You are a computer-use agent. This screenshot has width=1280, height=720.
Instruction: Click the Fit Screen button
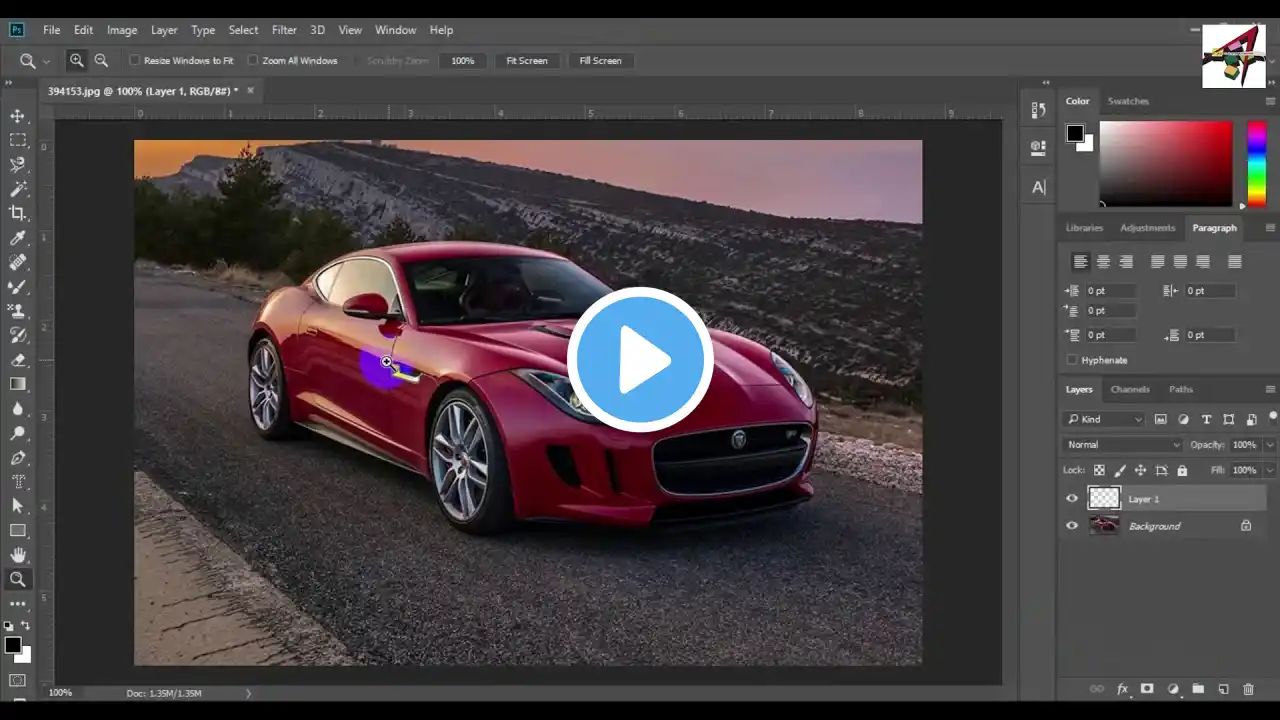click(526, 61)
